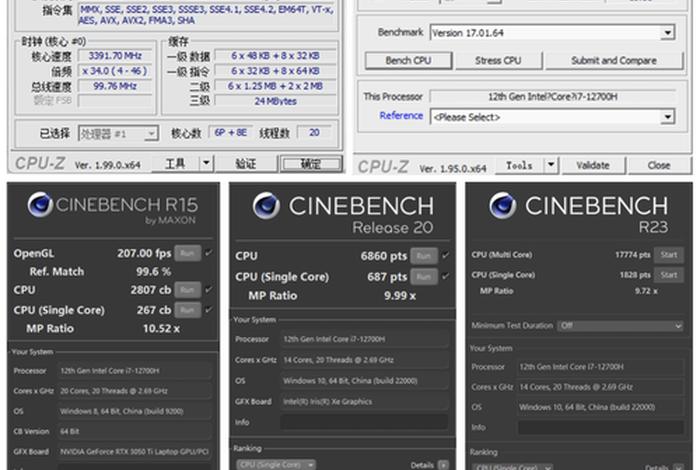Screen dimensions: 700x470
Task: Run the CPU test in Cinebench R15
Action: (x=188, y=290)
